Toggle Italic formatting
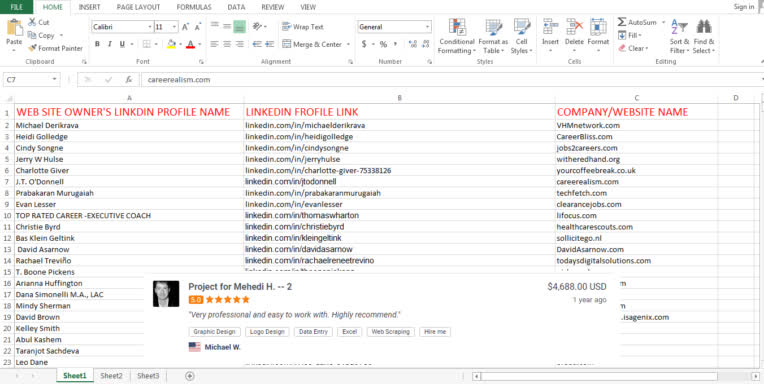The image size is (764, 384). (110, 44)
